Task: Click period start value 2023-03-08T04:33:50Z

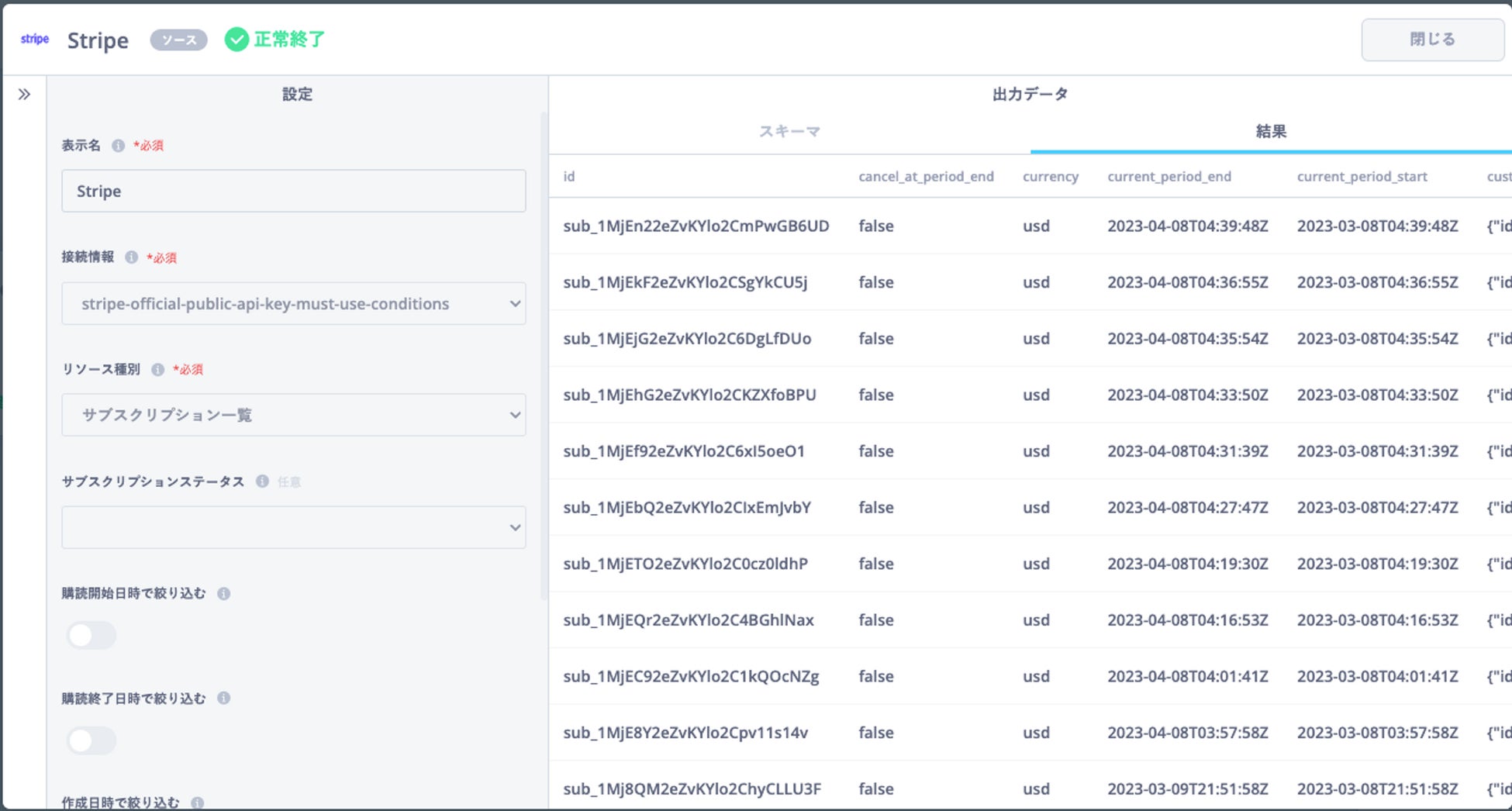Action: (1378, 395)
